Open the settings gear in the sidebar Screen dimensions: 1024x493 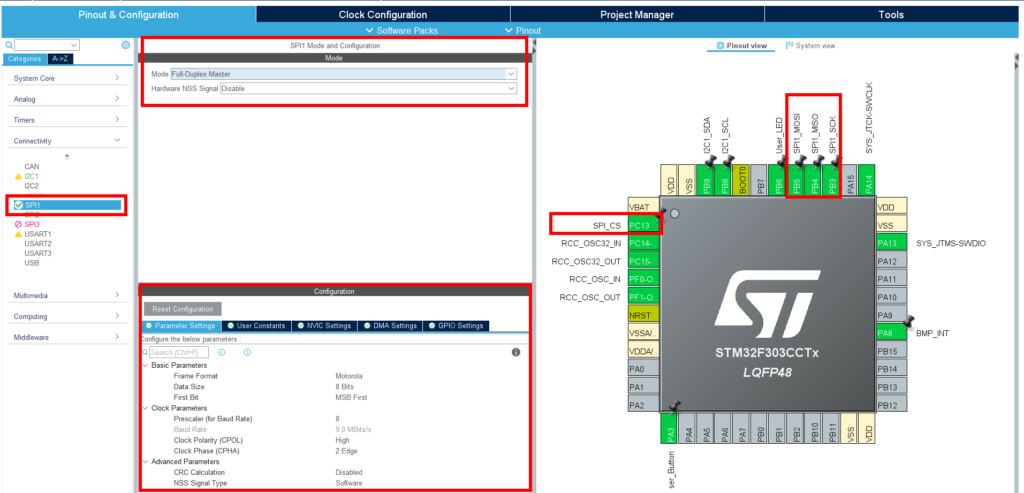coord(125,45)
